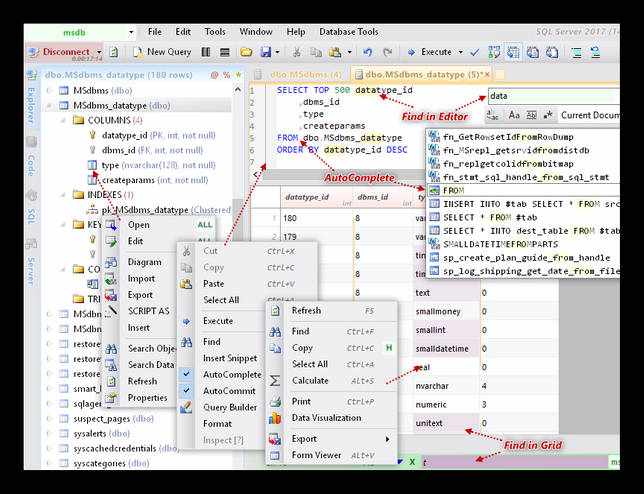The image size is (644, 494).
Task: Click explorer scrollbar up arrow
Action: [238, 90]
